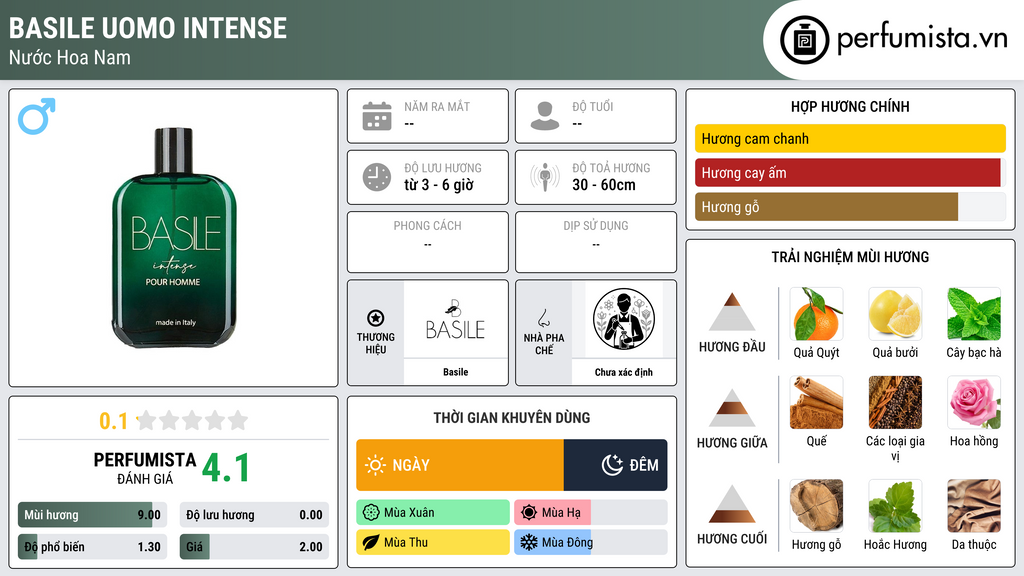1024x576 pixels.
Task: Click the perfumer illustration Chưa xác định
Action: [x=624, y=320]
